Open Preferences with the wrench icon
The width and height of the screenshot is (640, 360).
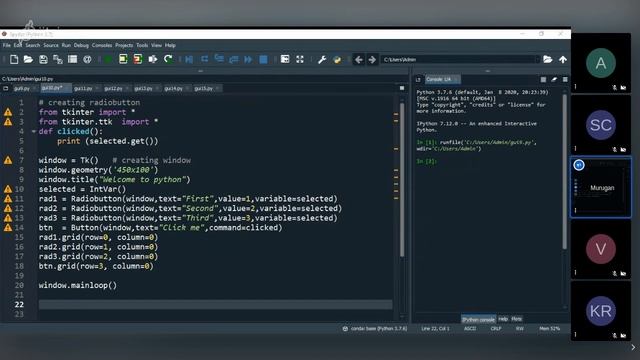pos(322,60)
